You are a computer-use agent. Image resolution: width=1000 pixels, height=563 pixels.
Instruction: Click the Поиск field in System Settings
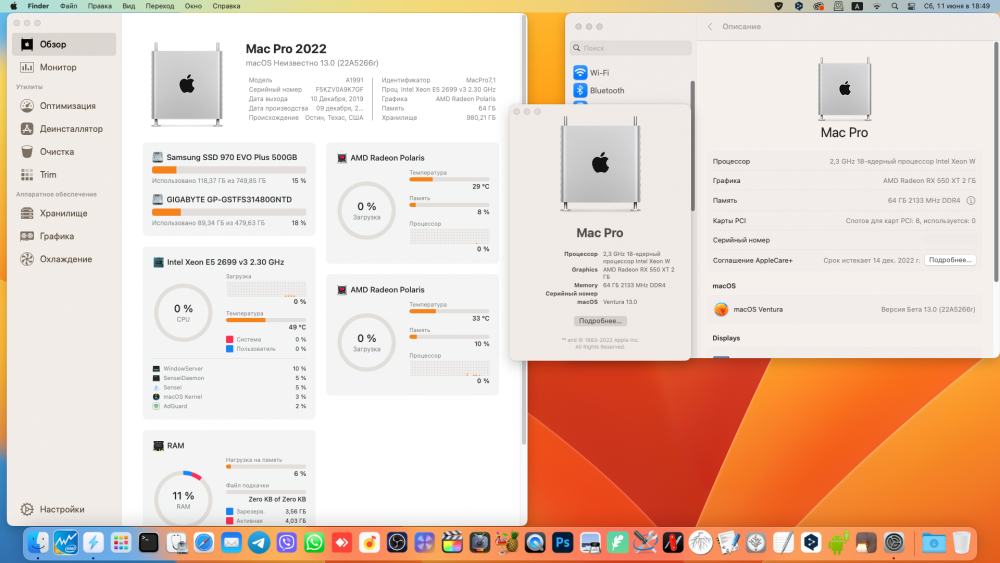point(631,48)
